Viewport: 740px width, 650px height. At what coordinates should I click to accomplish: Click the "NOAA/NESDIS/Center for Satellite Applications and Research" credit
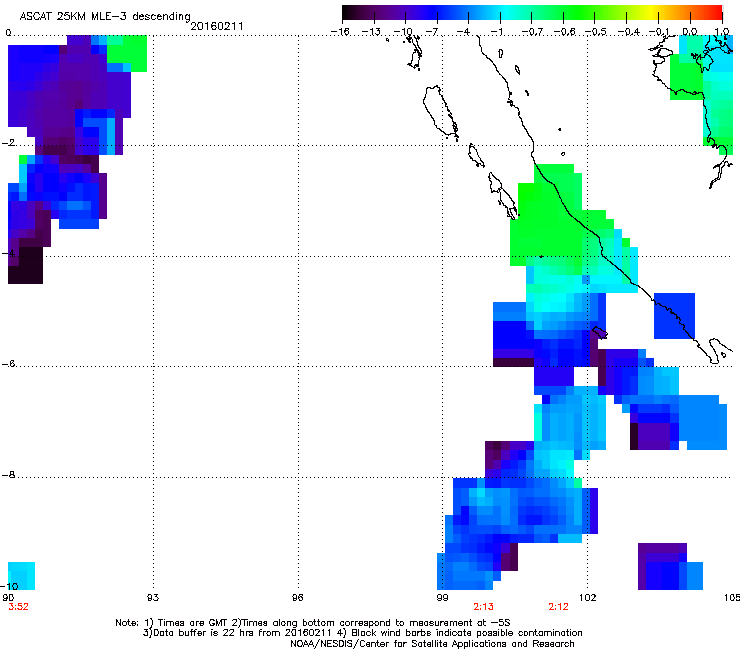(x=432, y=644)
